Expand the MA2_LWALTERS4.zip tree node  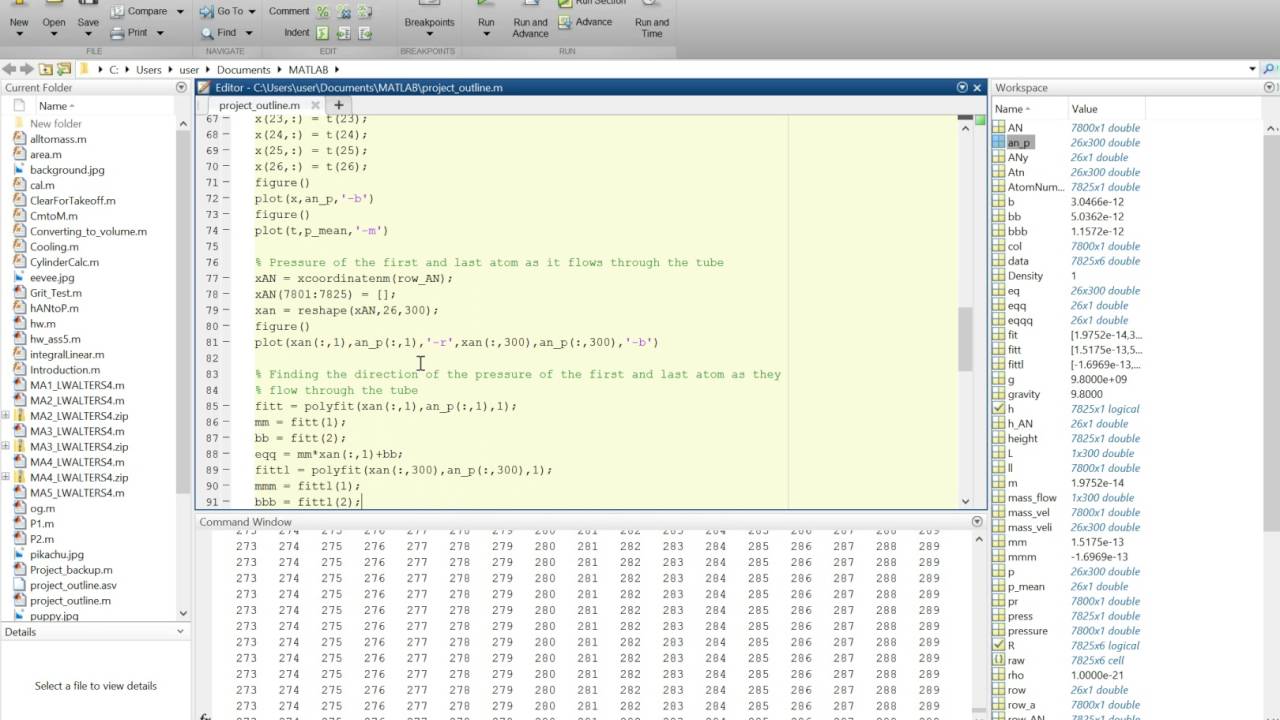6,416
